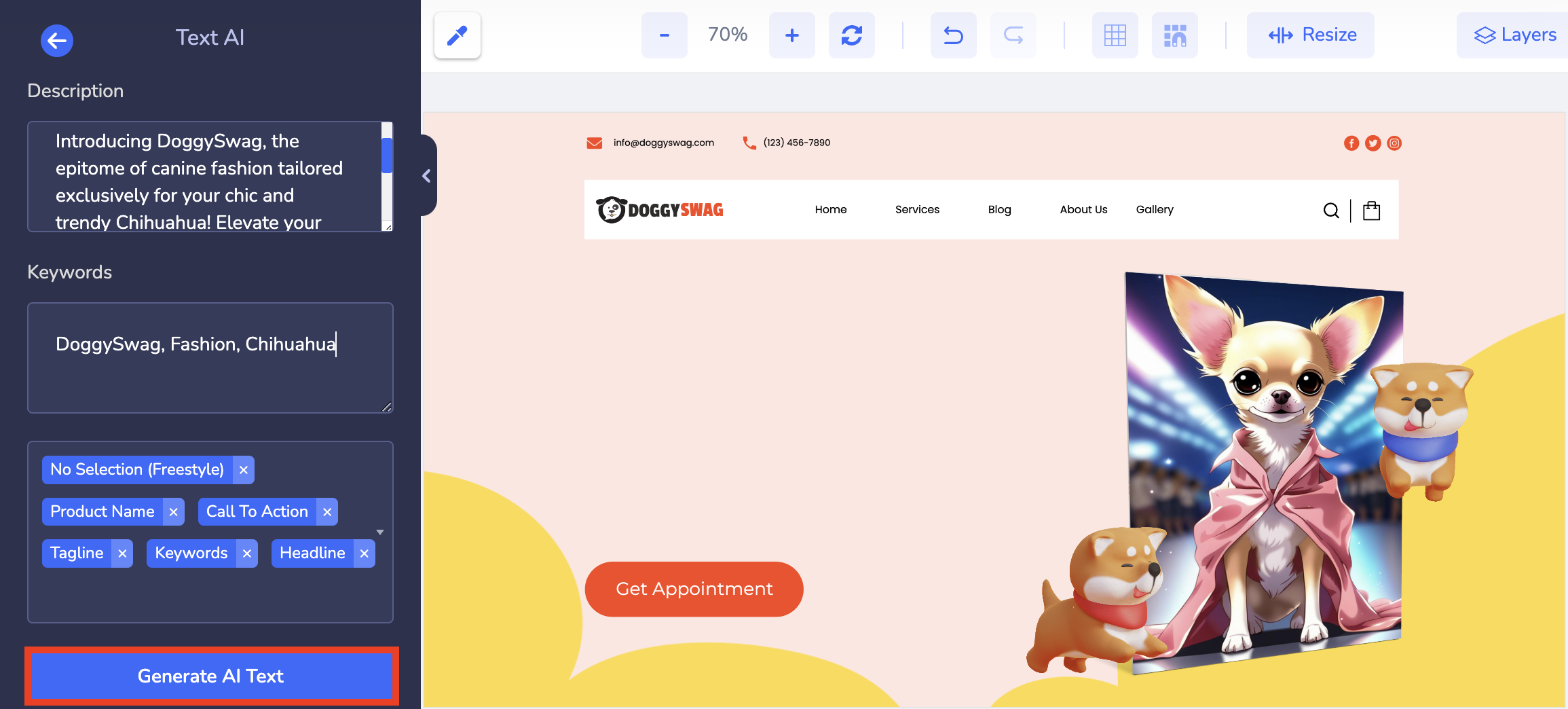Click the Generate AI Text button
Viewport: 1568px width, 709px height.
point(210,676)
